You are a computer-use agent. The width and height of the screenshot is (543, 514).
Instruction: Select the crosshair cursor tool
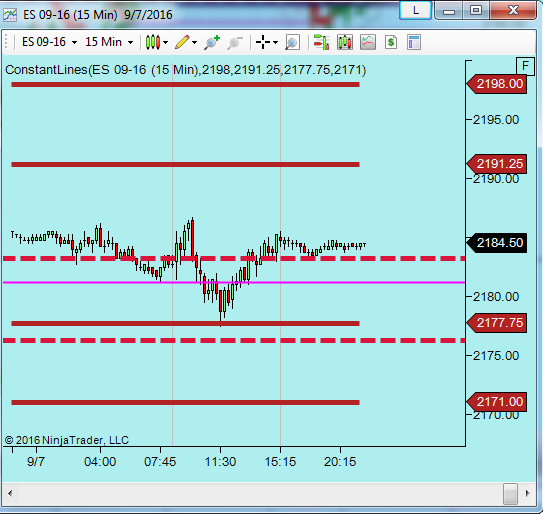click(263, 42)
